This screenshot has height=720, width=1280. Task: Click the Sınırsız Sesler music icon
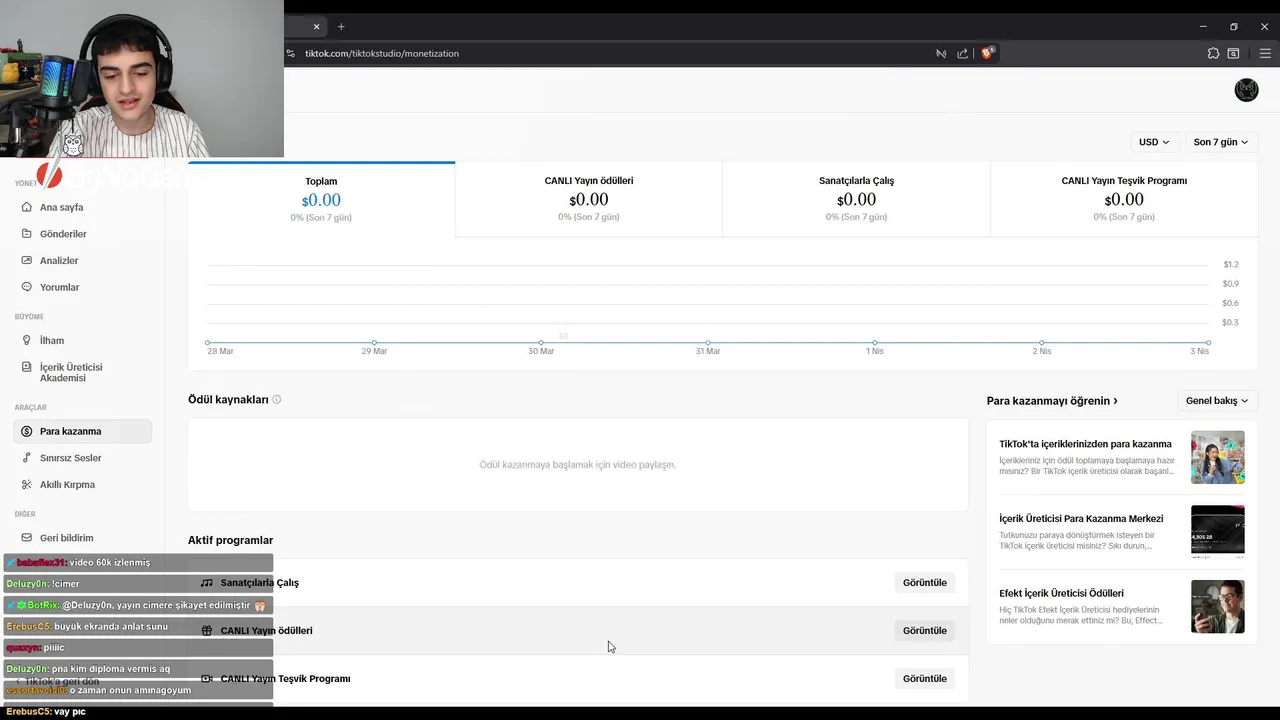coord(27,458)
